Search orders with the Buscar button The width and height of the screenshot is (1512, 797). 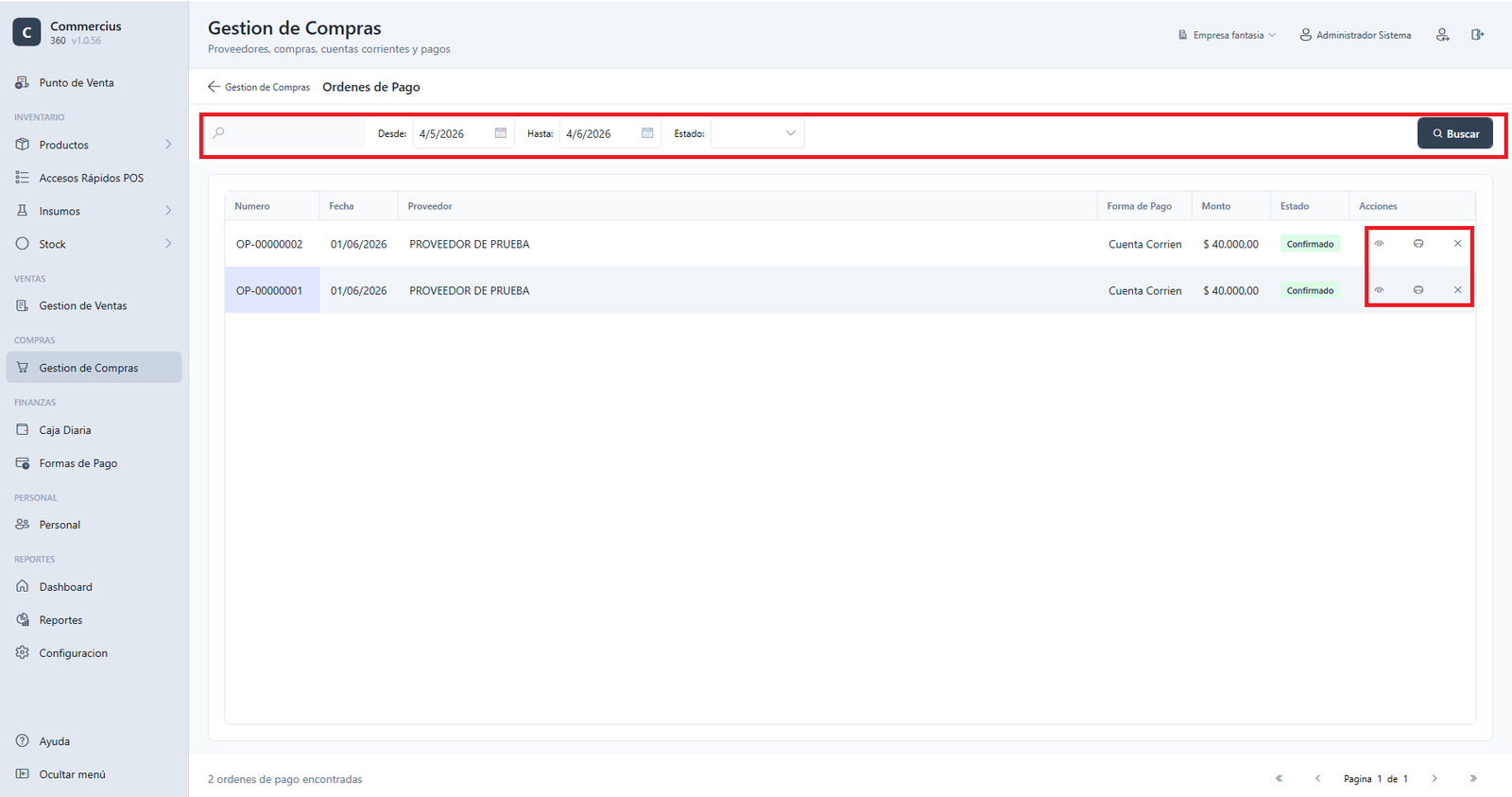(x=1455, y=133)
